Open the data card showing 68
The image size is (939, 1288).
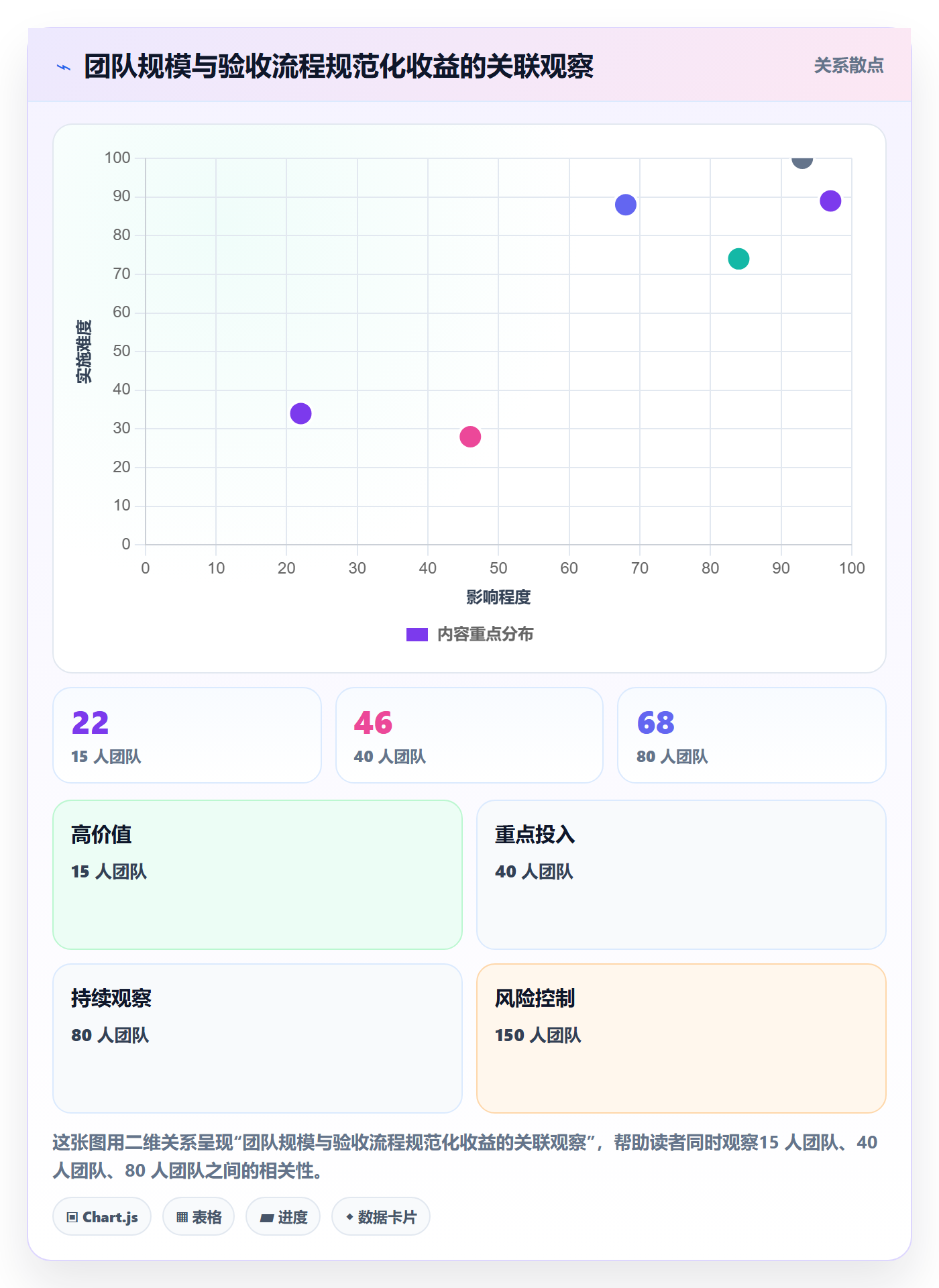pos(752,735)
